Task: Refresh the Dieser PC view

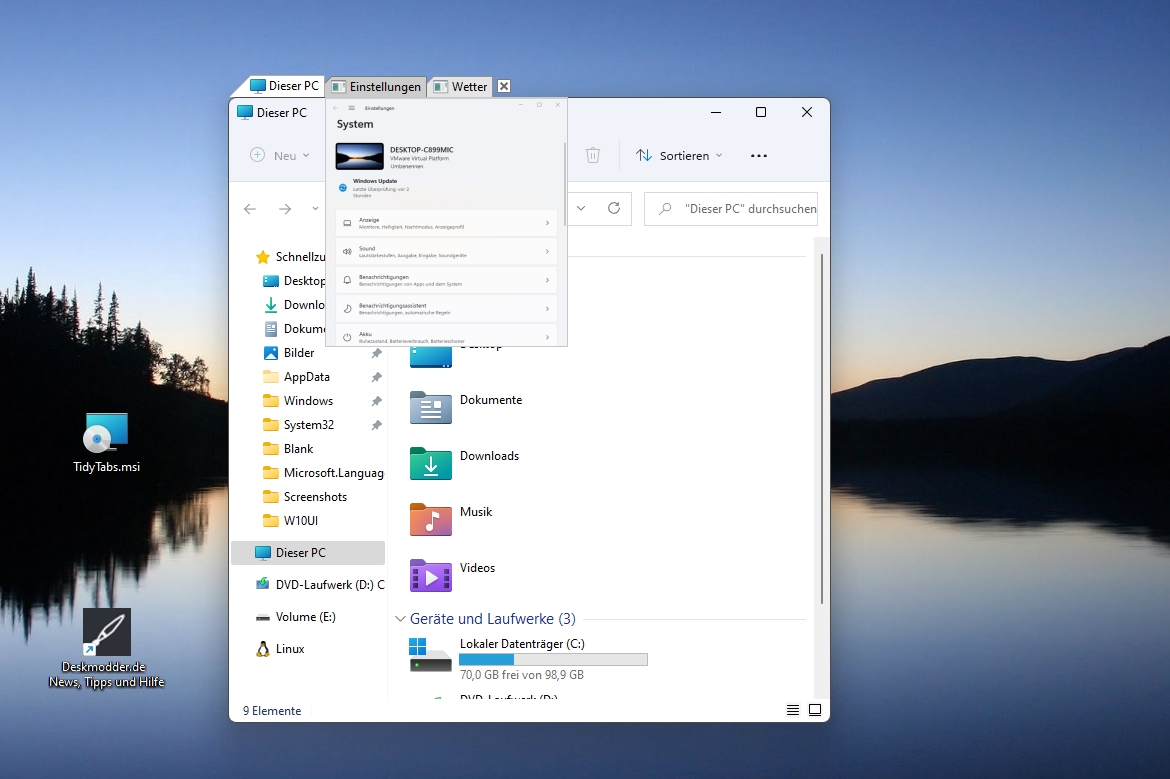Action: tap(614, 208)
